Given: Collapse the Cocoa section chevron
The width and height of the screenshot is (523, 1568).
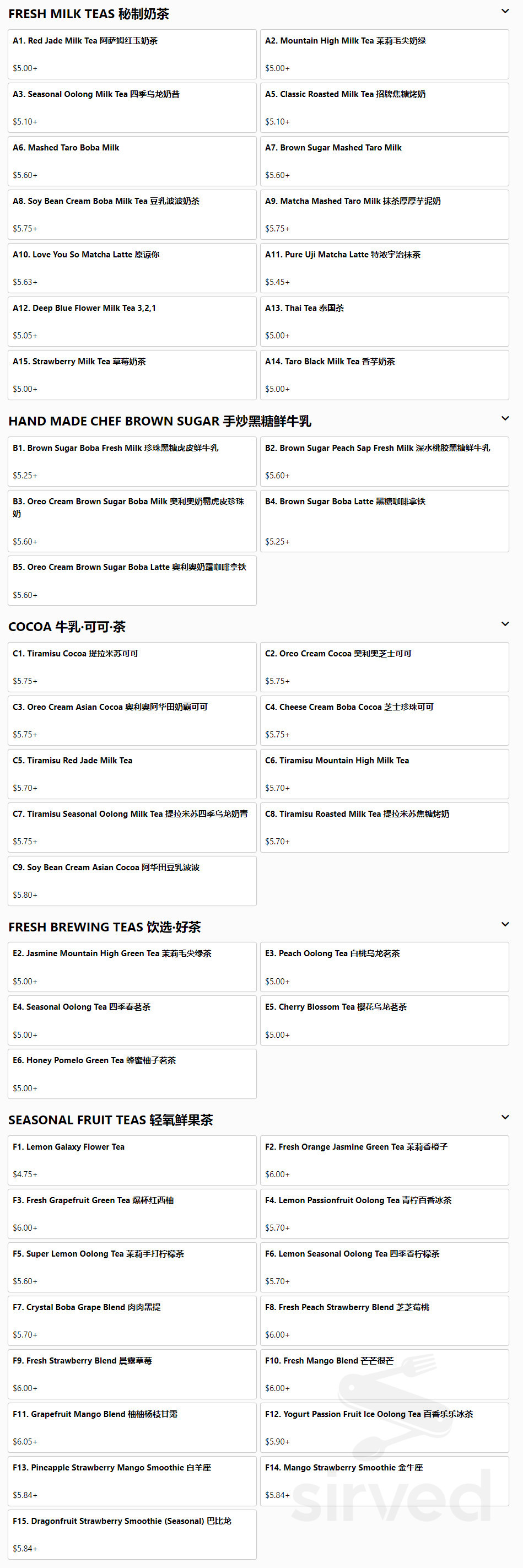Looking at the screenshot, I should (505, 624).
